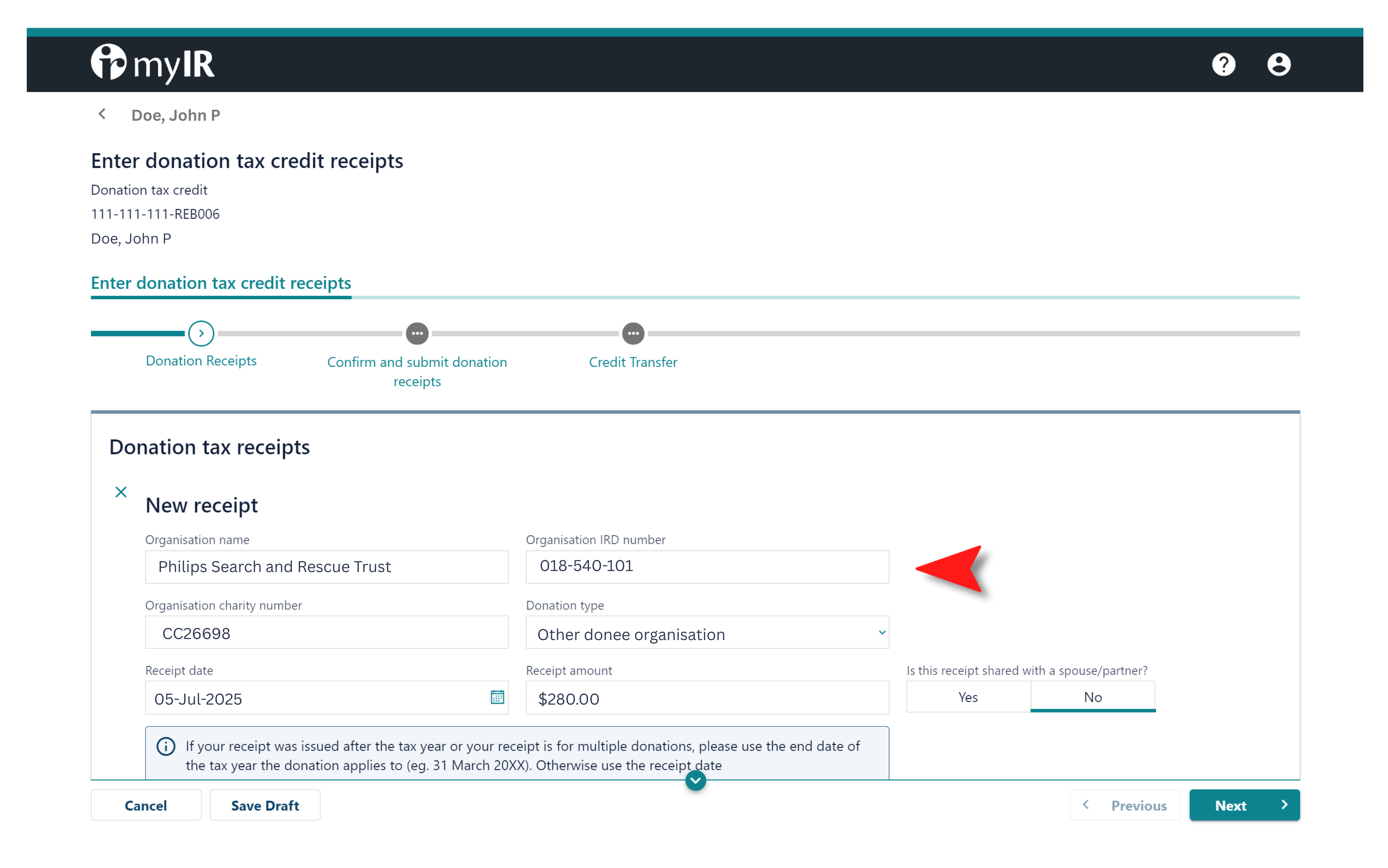Click the Organisation IRD number field
1388x868 pixels.
pyautogui.click(x=707, y=567)
